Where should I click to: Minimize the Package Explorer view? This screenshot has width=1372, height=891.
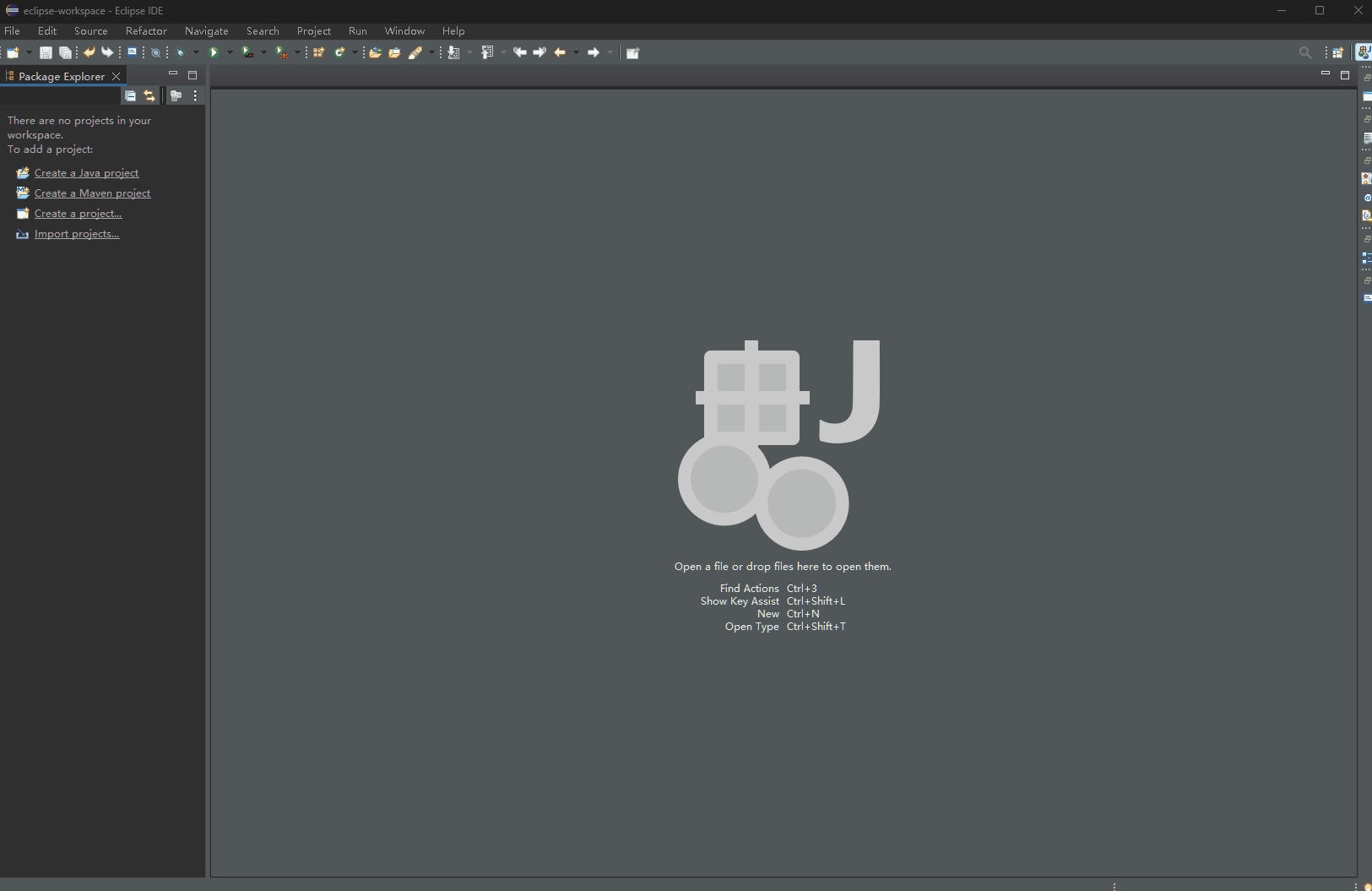click(x=173, y=74)
